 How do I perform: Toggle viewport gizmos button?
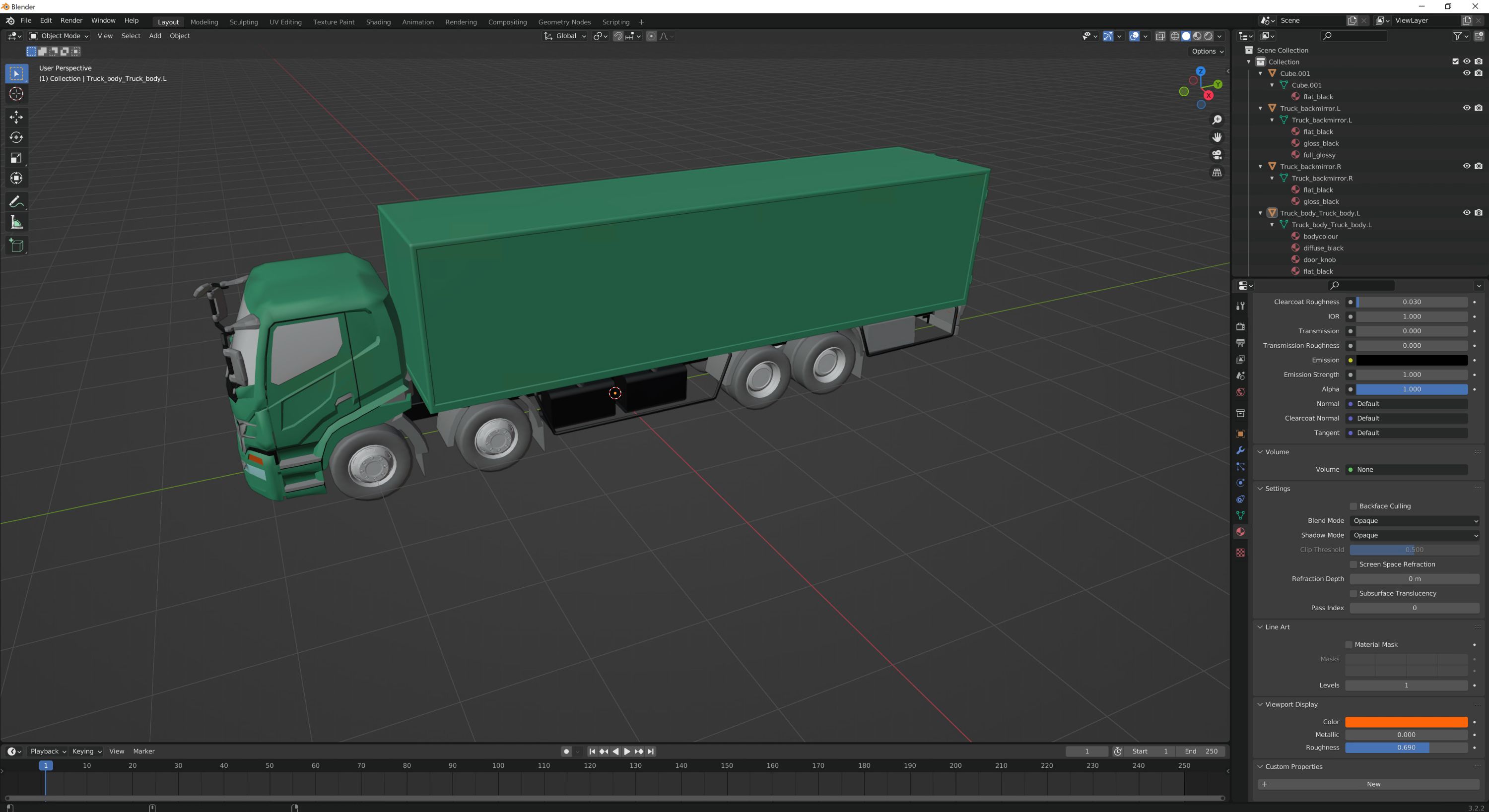[x=1108, y=36]
